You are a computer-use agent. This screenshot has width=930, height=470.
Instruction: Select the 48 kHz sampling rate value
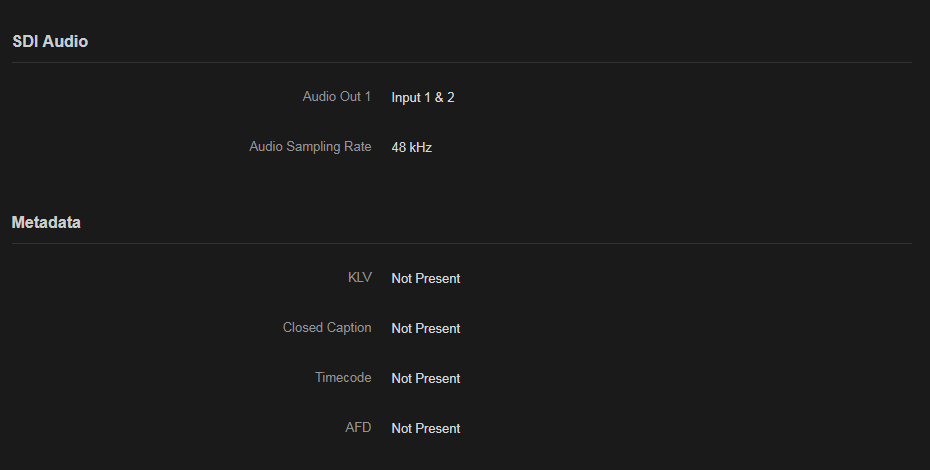pos(412,148)
